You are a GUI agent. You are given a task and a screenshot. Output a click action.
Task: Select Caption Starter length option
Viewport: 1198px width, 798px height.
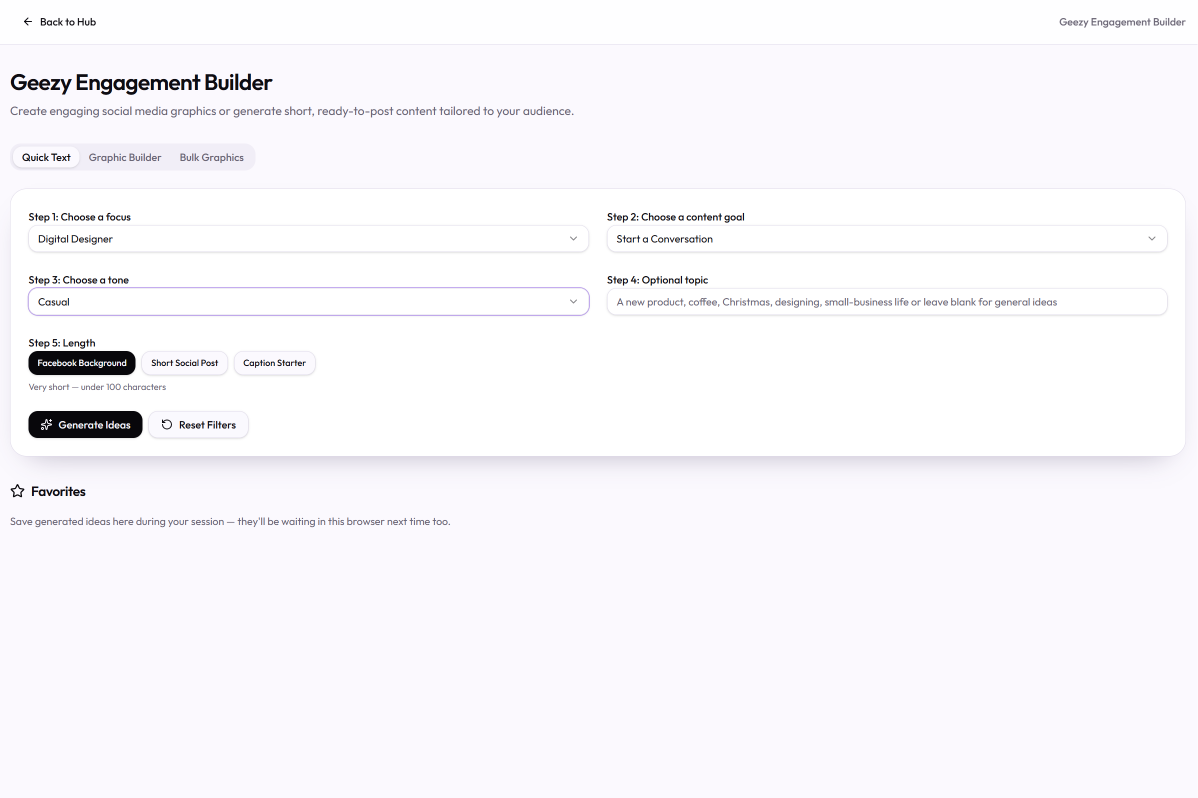pos(274,363)
